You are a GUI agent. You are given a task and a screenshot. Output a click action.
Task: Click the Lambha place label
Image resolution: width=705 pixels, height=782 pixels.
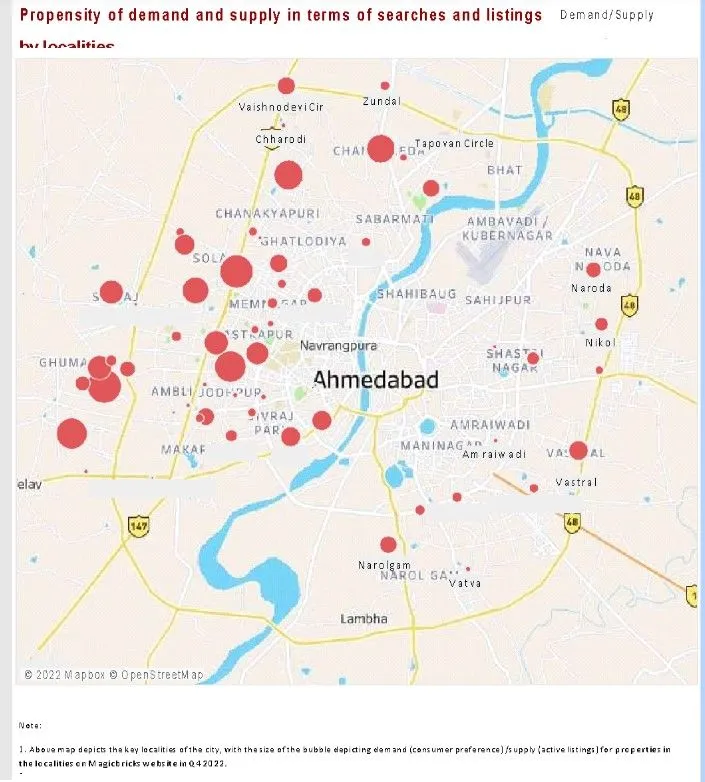(x=364, y=619)
